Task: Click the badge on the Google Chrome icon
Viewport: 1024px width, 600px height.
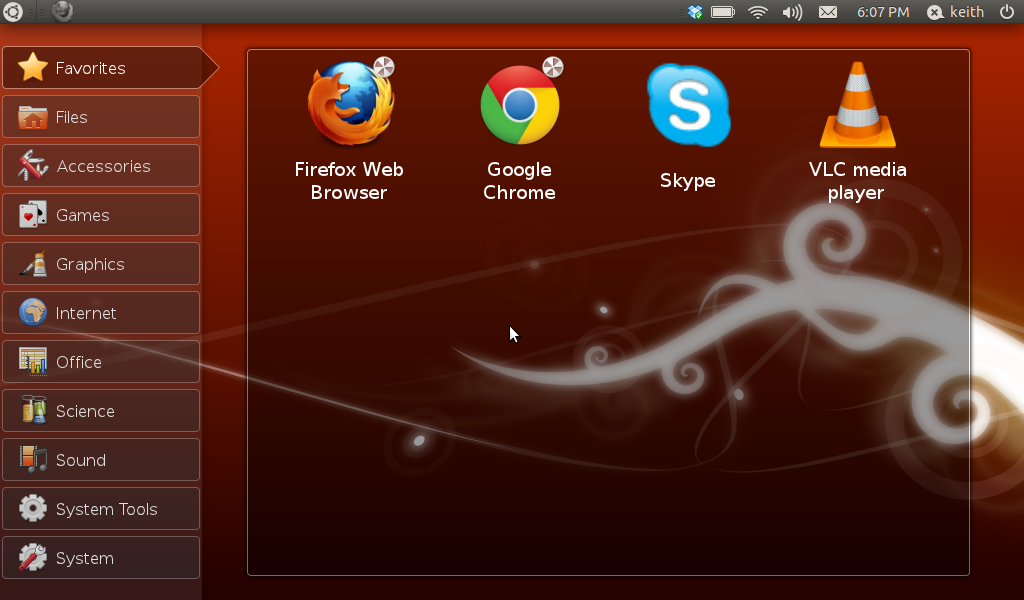Action: coord(552,67)
